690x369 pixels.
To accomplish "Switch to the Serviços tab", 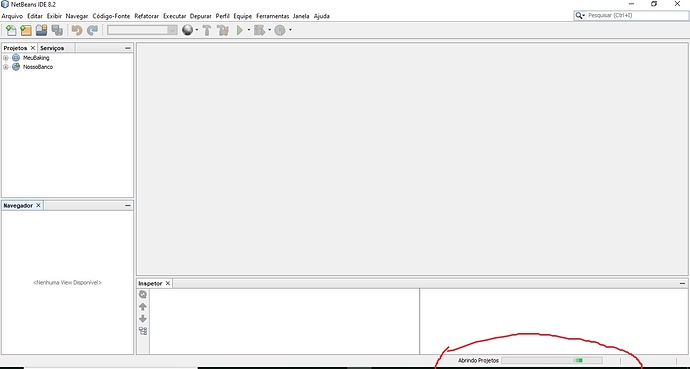I will click(x=52, y=48).
